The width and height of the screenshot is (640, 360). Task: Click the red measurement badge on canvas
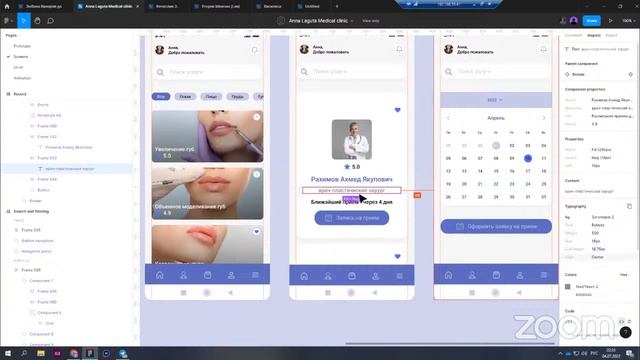417,196
